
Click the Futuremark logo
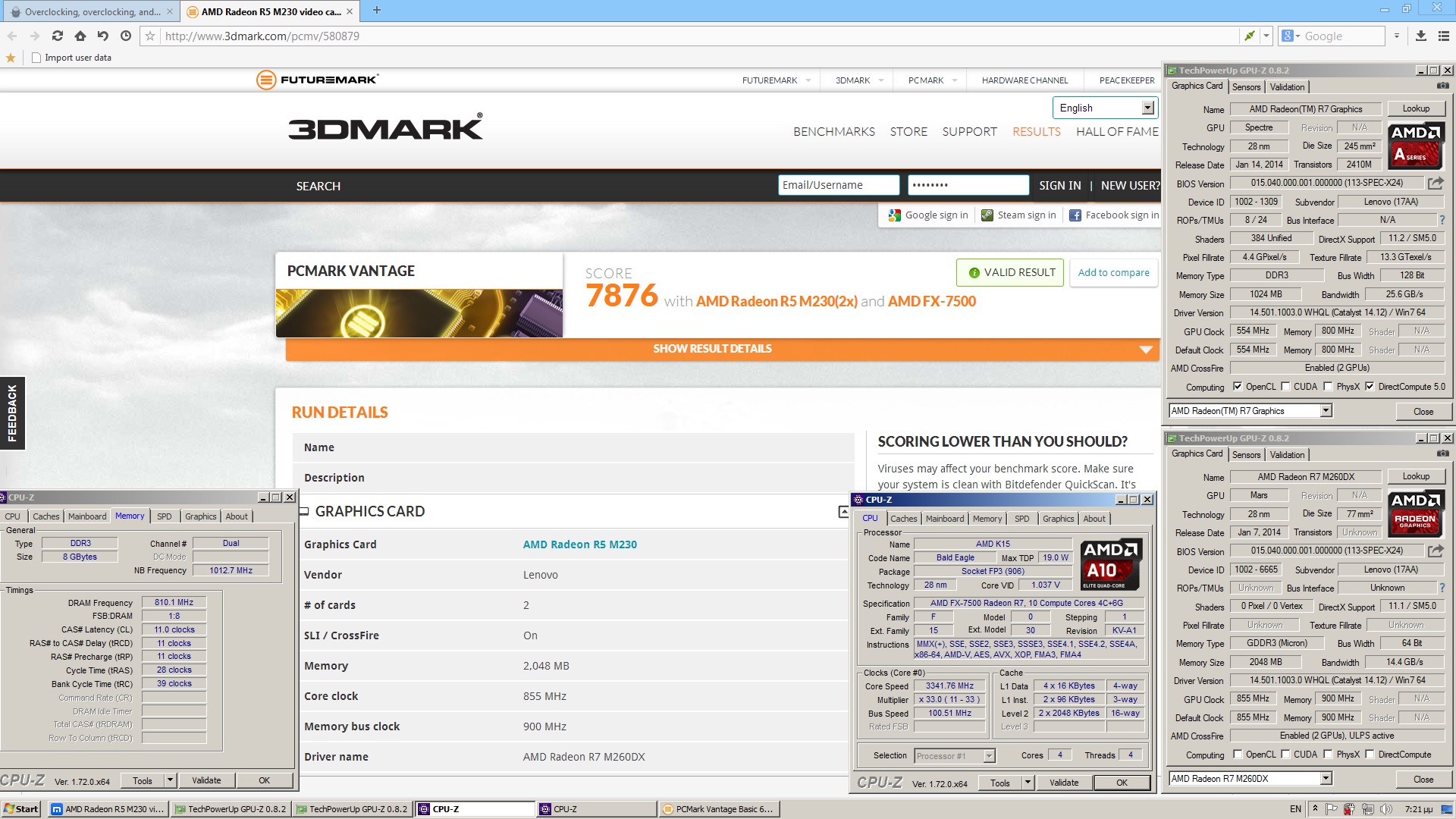pos(317,80)
